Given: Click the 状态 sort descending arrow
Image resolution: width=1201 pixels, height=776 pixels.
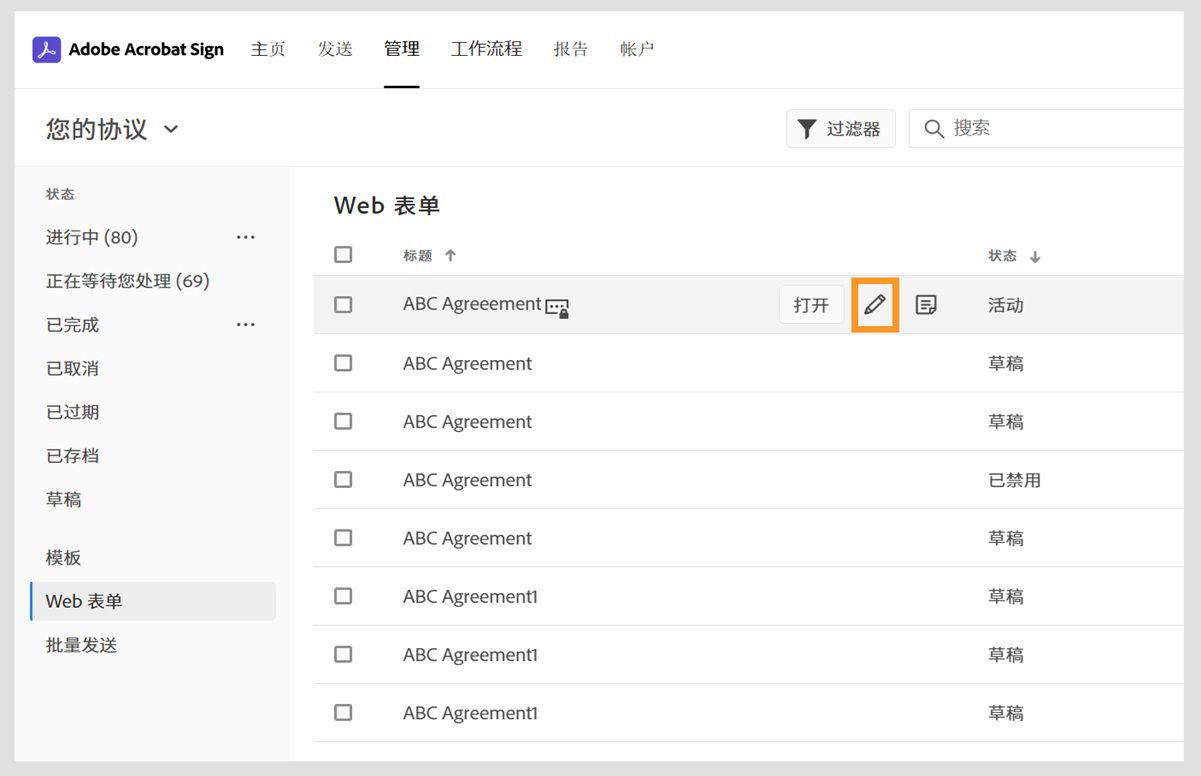Looking at the screenshot, I should click(x=1035, y=256).
